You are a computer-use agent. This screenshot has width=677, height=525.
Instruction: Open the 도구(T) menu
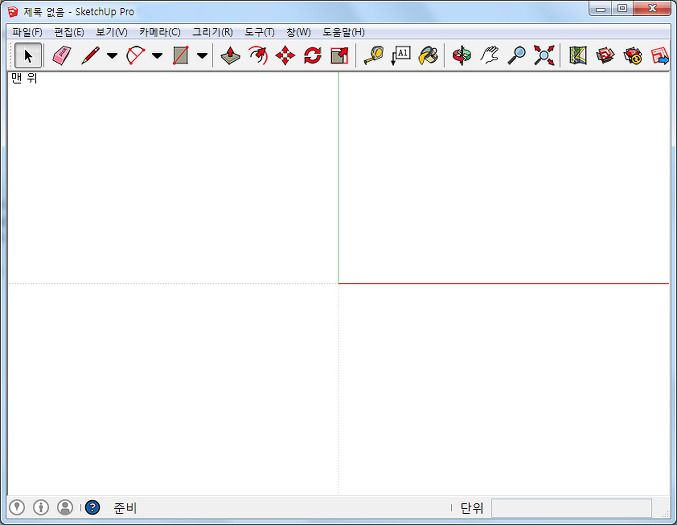coord(259,32)
